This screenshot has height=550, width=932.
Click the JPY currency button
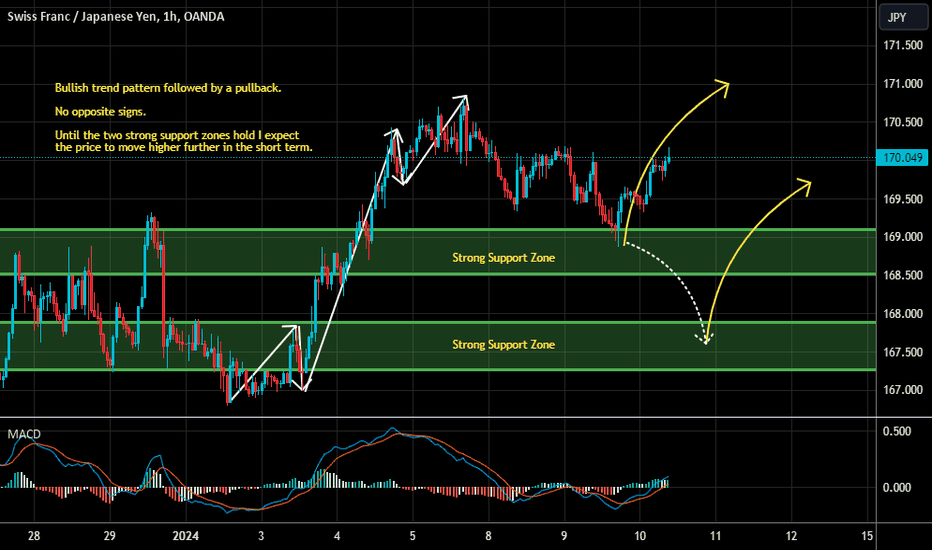tap(903, 17)
